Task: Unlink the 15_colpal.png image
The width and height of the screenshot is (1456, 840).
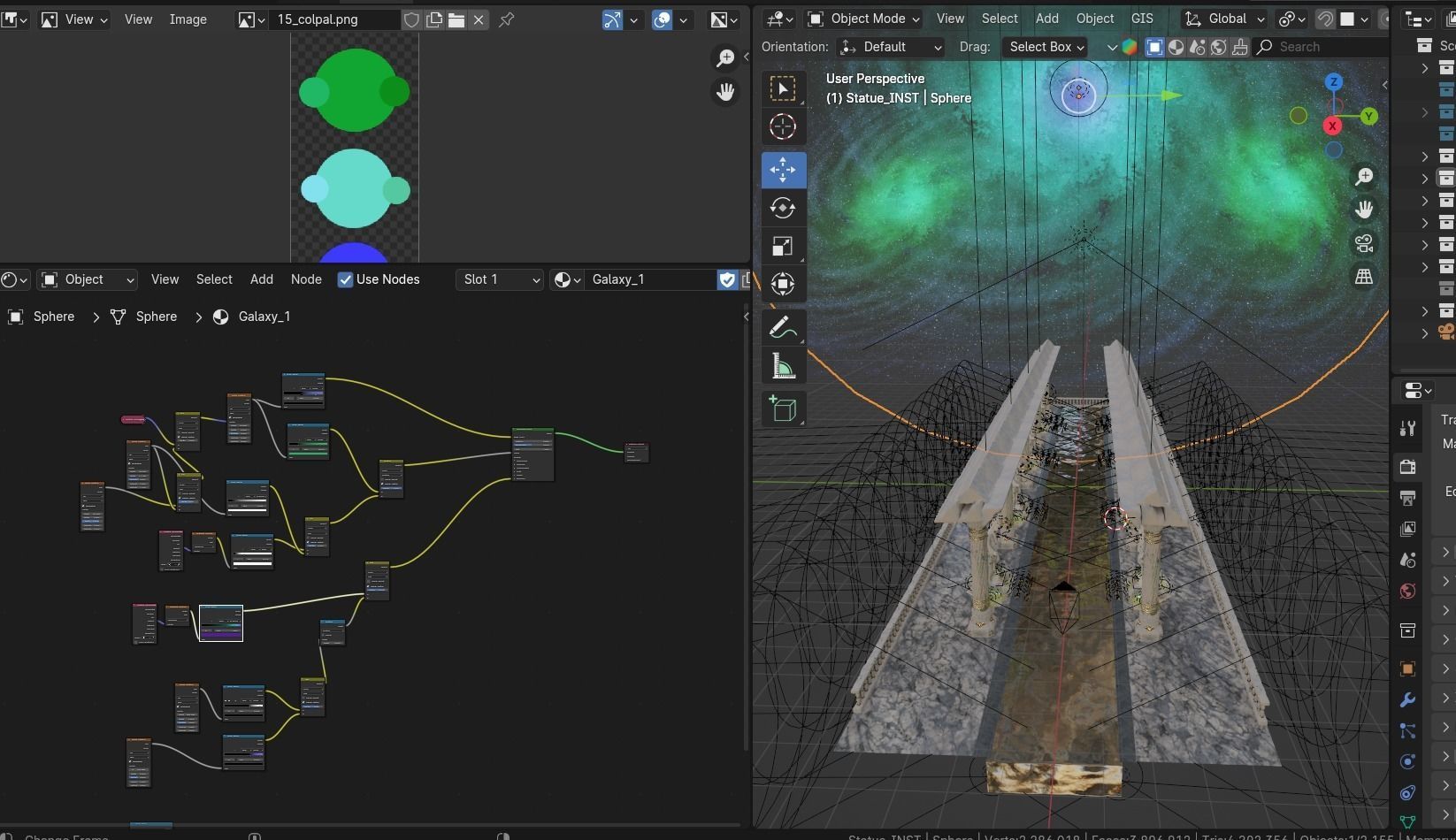Action: [x=479, y=19]
